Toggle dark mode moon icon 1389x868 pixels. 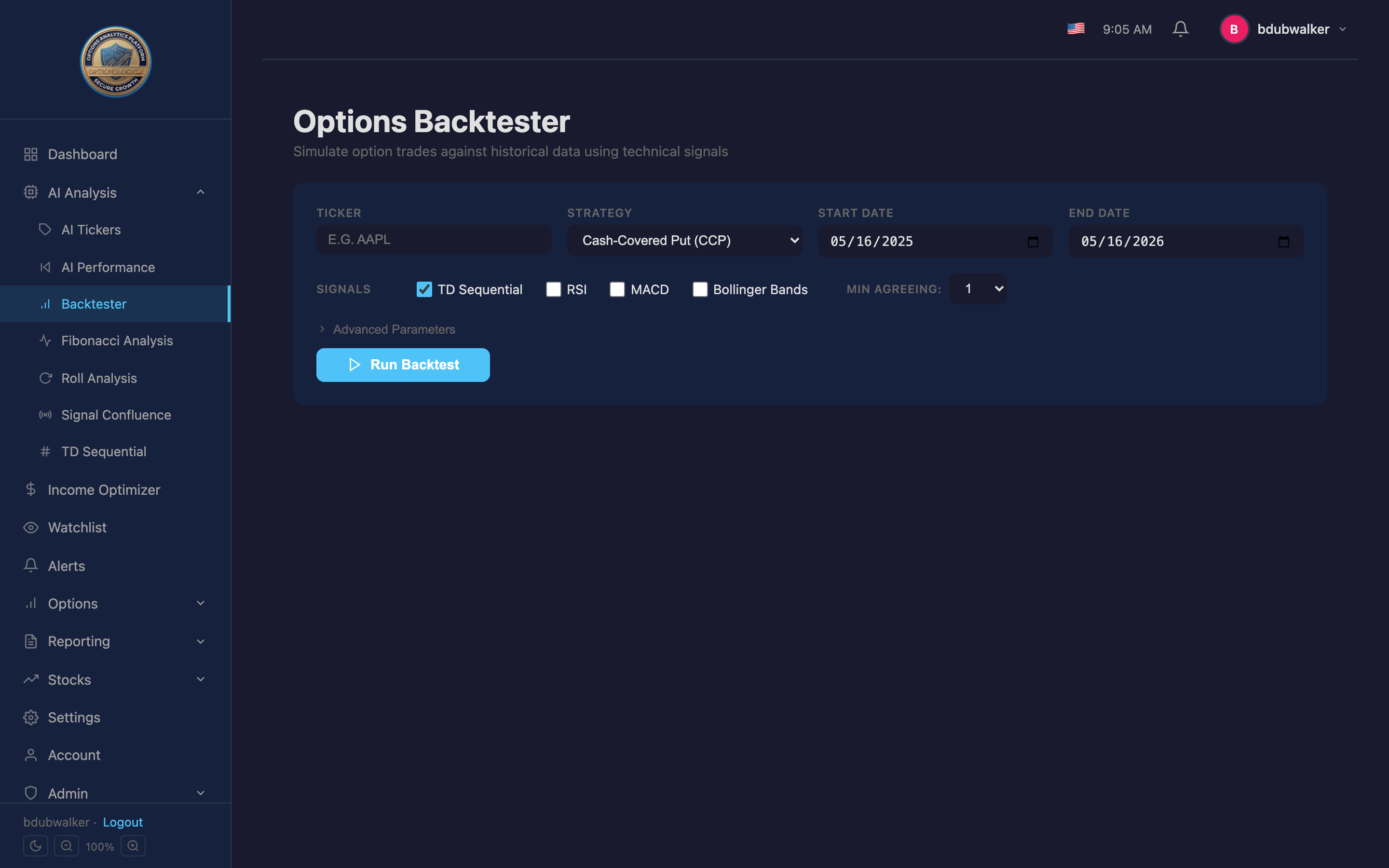(36, 846)
